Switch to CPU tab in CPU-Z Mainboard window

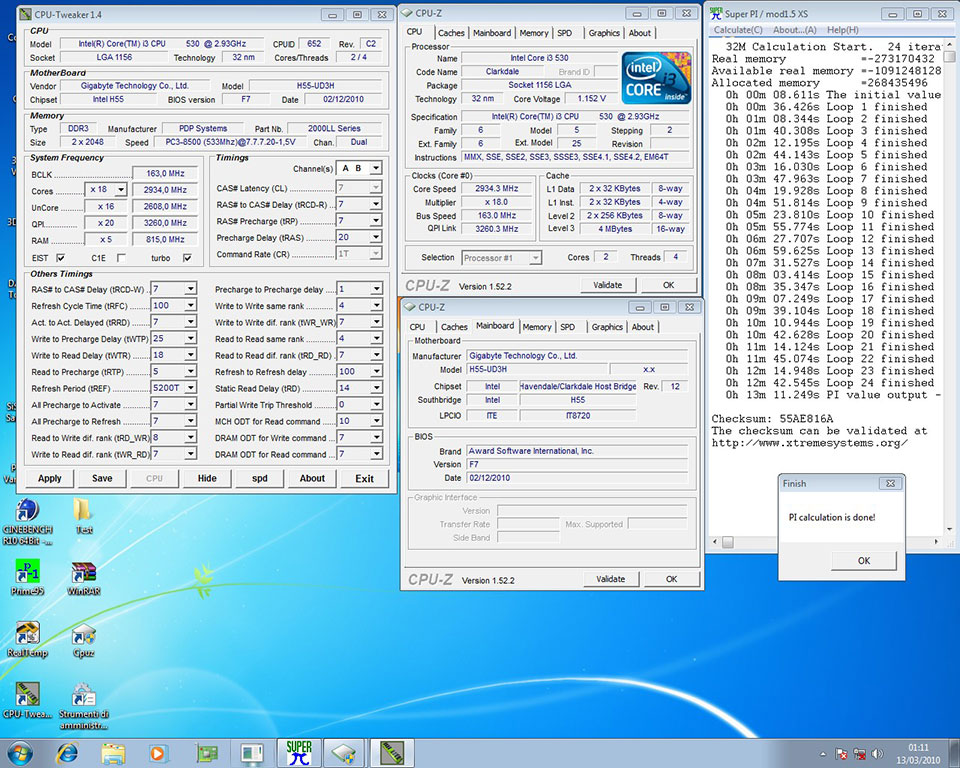pyautogui.click(x=417, y=327)
